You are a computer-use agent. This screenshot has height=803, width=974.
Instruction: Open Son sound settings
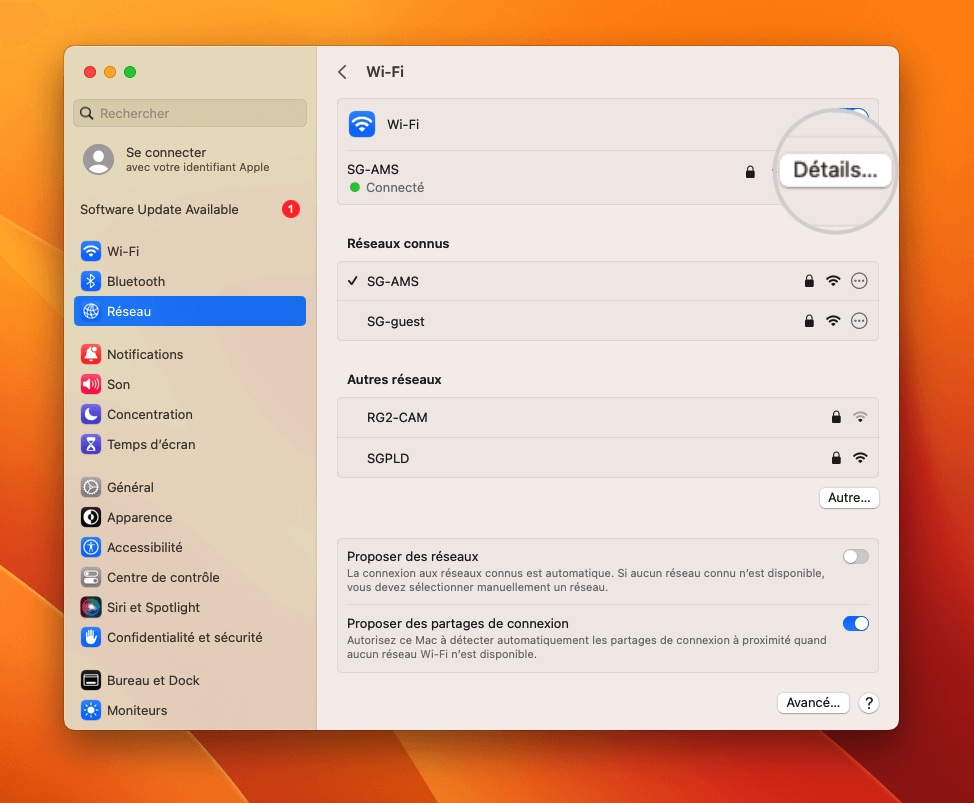coord(189,384)
